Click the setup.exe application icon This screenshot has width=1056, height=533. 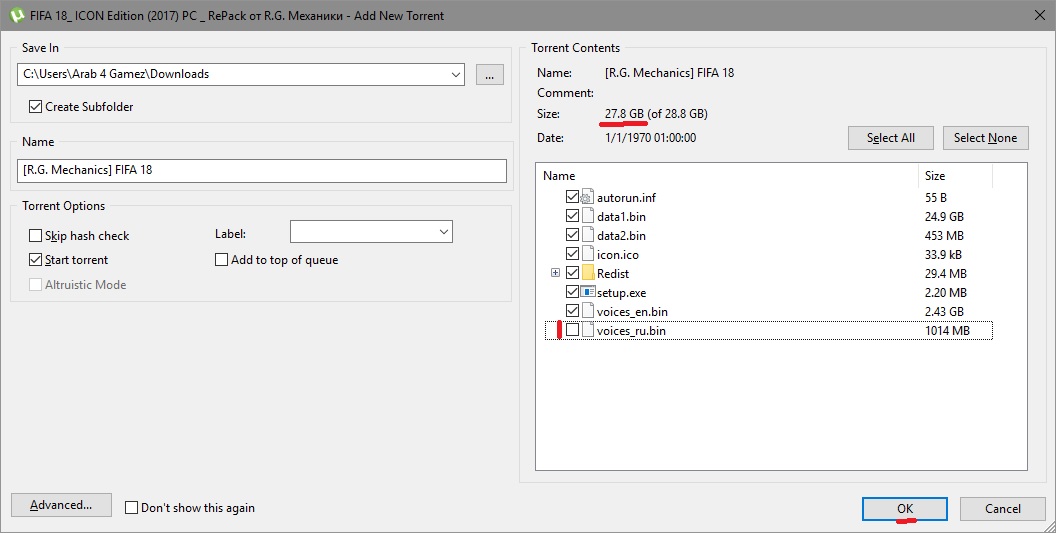pyautogui.click(x=587, y=292)
